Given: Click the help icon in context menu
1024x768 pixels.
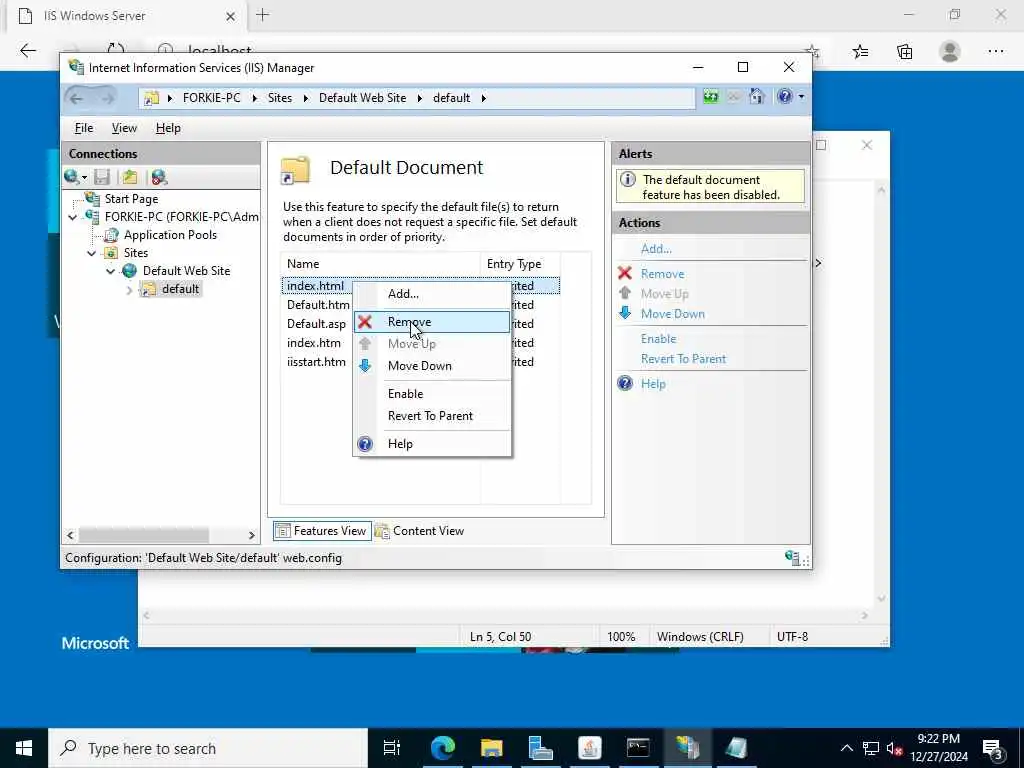Looking at the screenshot, I should pyautogui.click(x=365, y=444).
